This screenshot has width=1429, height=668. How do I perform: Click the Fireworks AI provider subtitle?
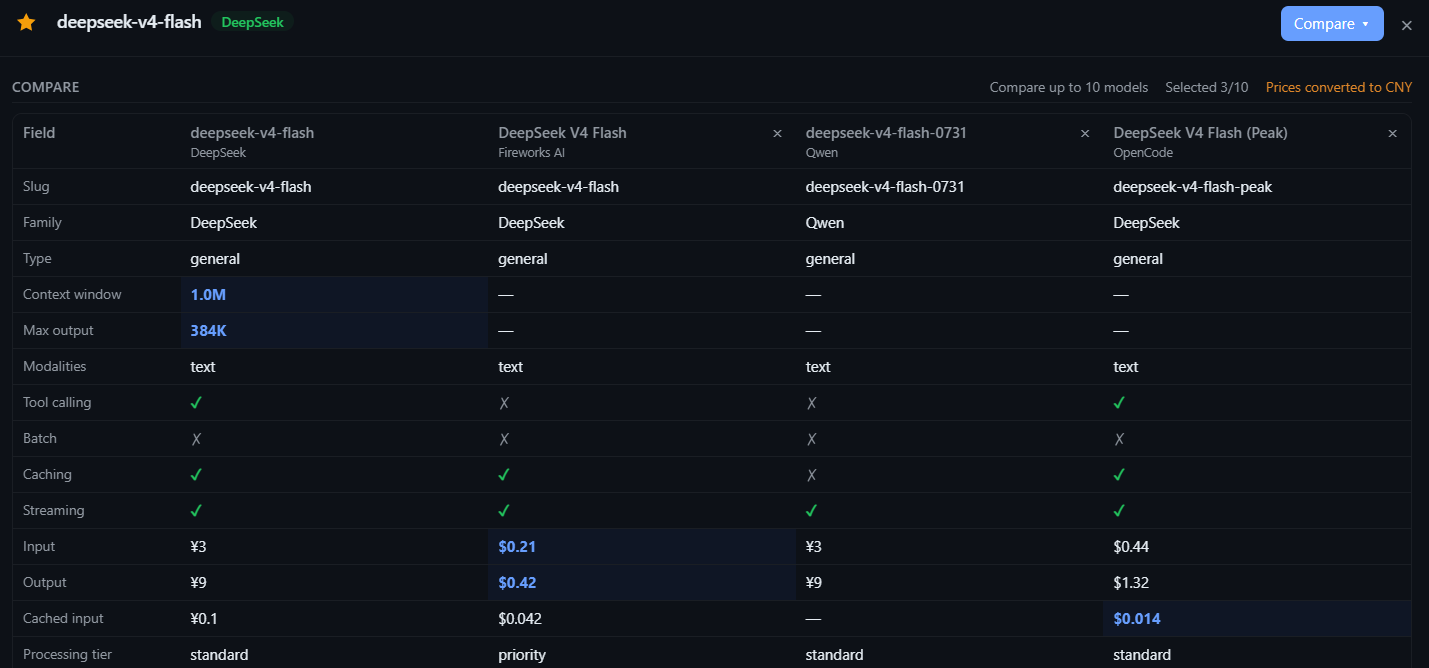(x=531, y=153)
